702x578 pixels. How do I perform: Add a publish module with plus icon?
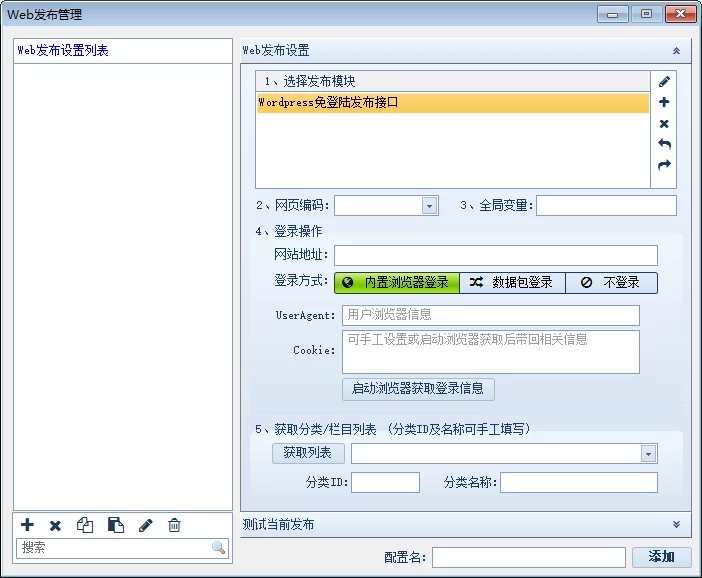click(664, 102)
